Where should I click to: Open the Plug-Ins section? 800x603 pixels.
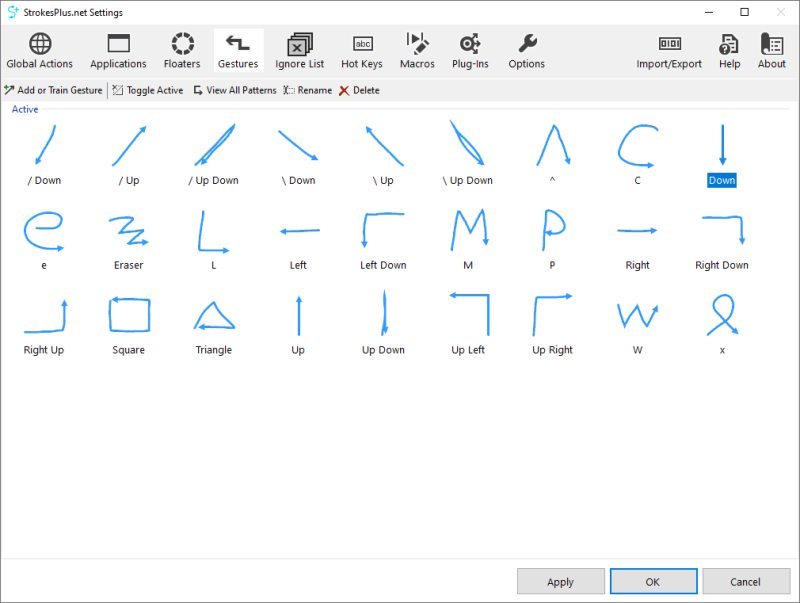(470, 51)
